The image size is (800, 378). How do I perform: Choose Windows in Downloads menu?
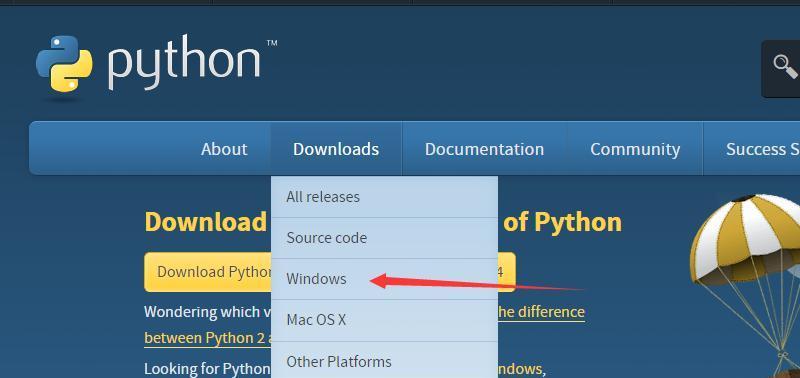(x=384, y=279)
